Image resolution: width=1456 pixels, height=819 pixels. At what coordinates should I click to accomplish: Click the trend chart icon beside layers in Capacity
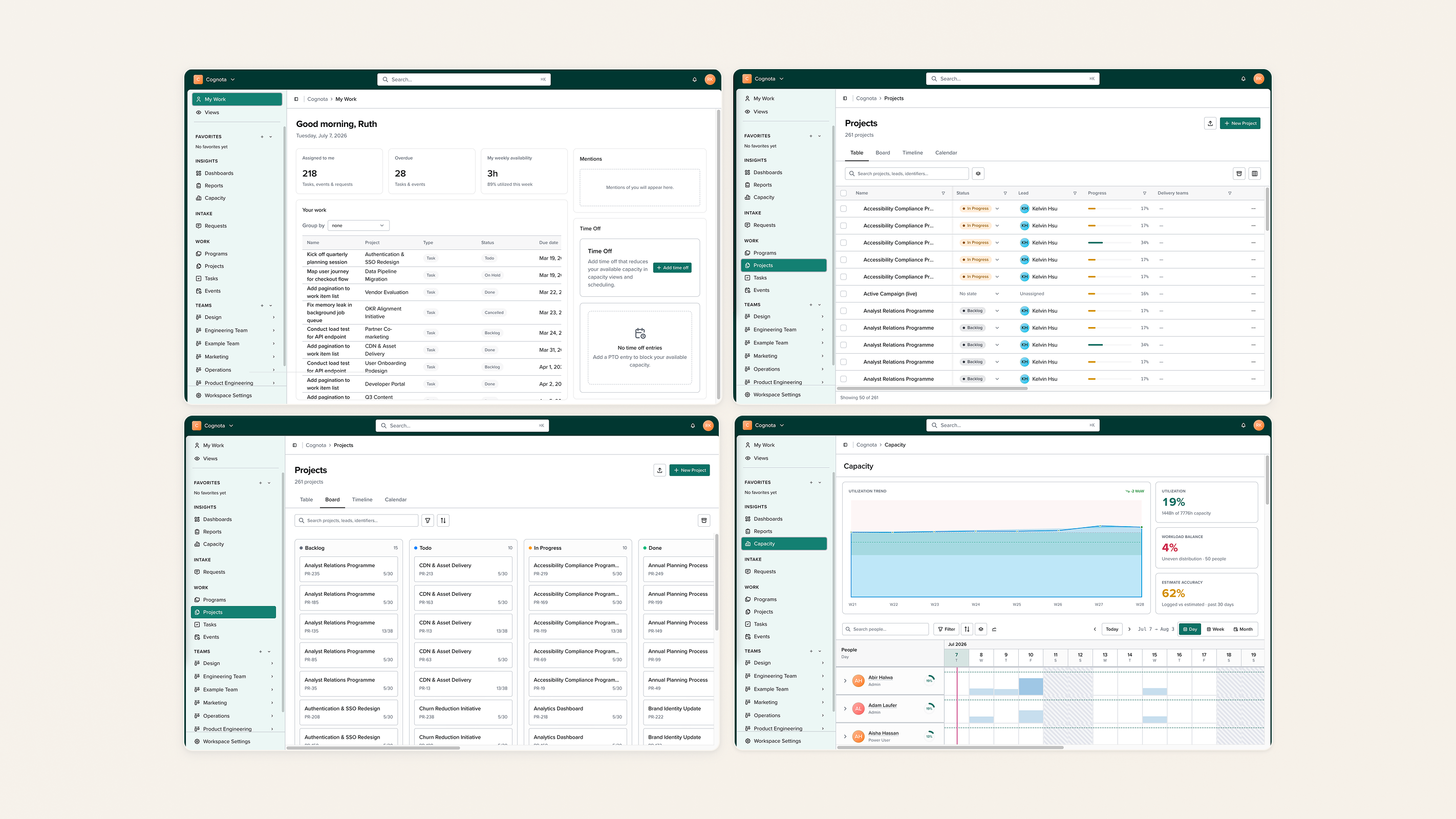[x=994, y=629]
